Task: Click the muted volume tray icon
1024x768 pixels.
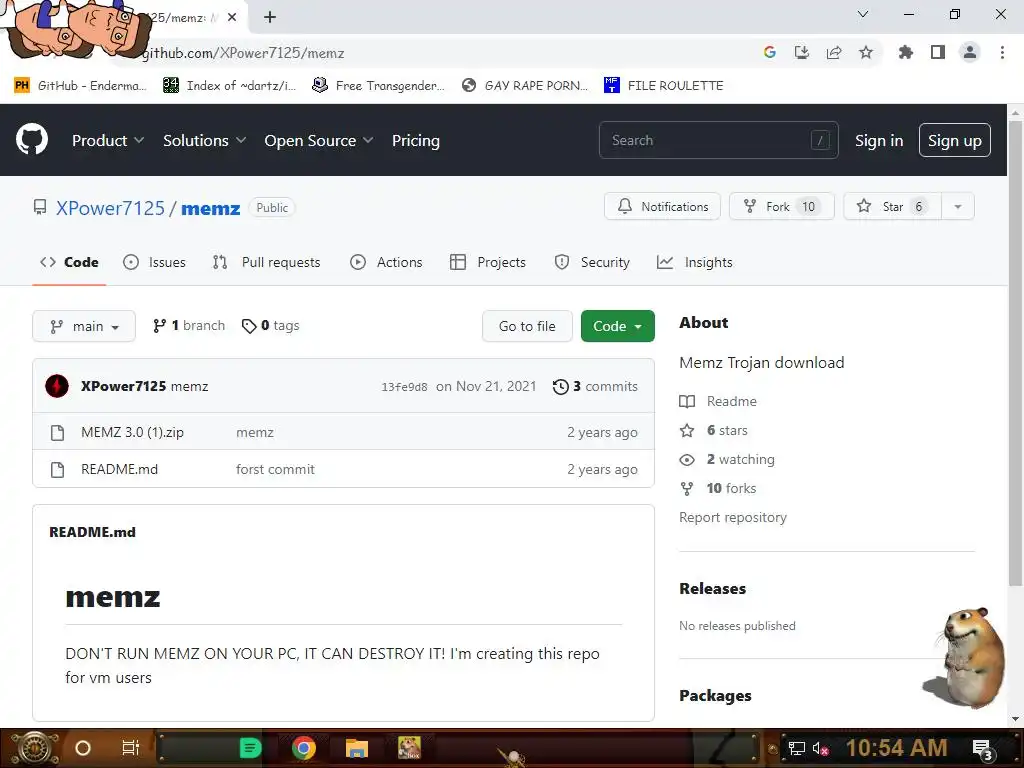Action: point(820,748)
